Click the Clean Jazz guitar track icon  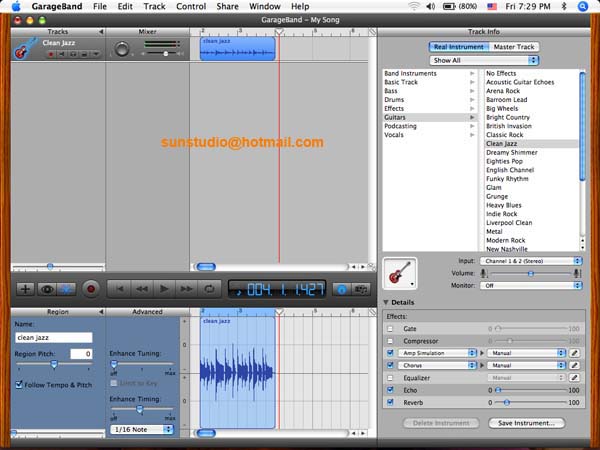(x=25, y=49)
